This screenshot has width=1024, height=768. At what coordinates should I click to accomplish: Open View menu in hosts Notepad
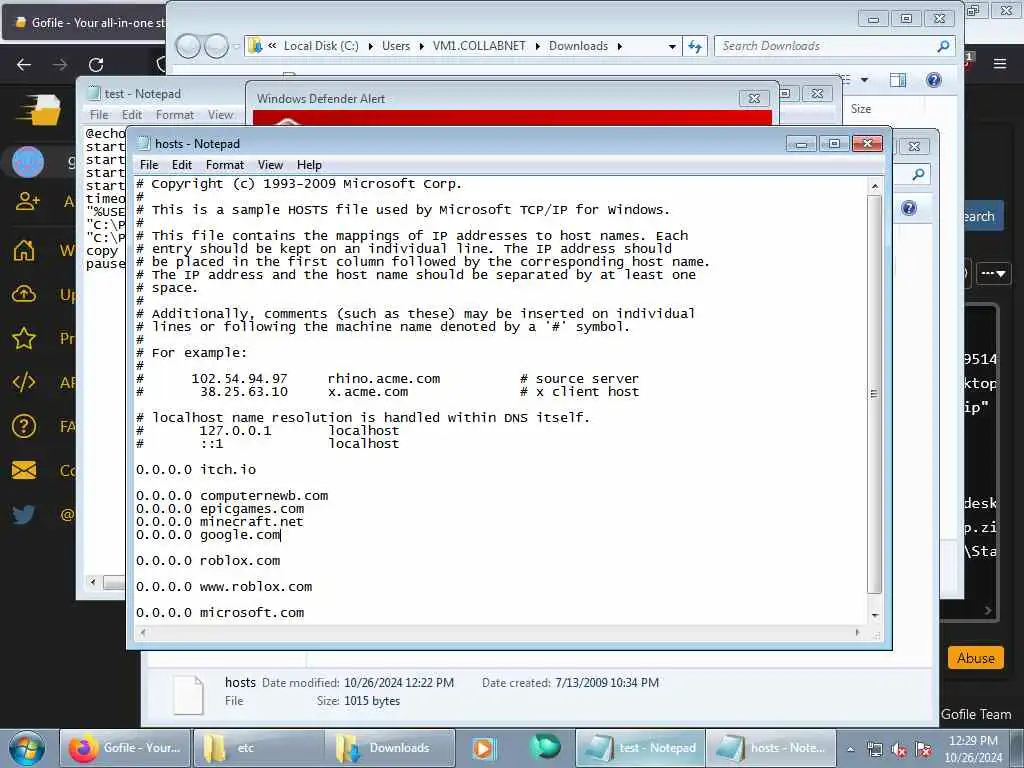[x=270, y=165]
